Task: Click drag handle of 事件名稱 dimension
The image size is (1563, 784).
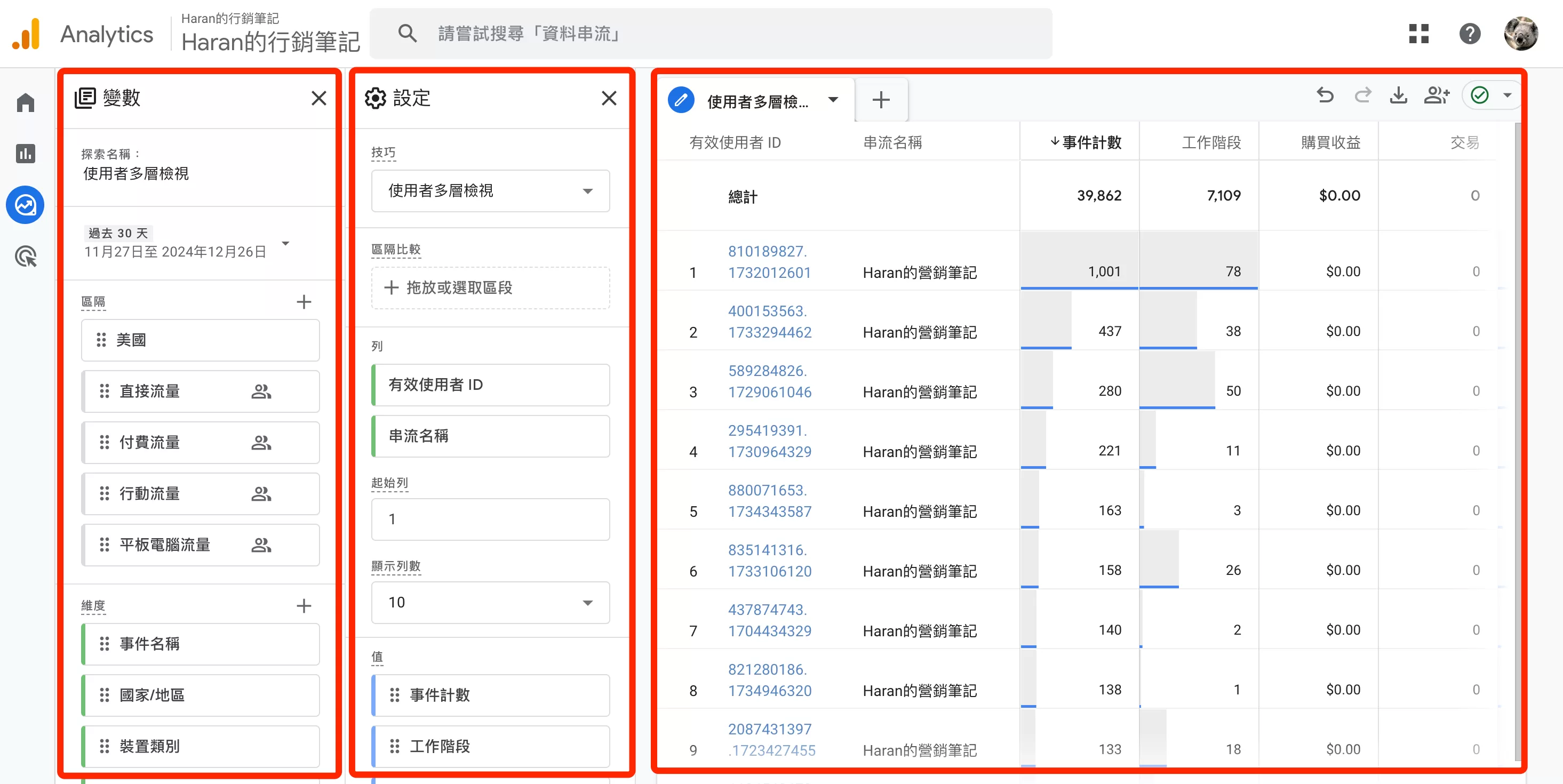Action: [x=105, y=643]
